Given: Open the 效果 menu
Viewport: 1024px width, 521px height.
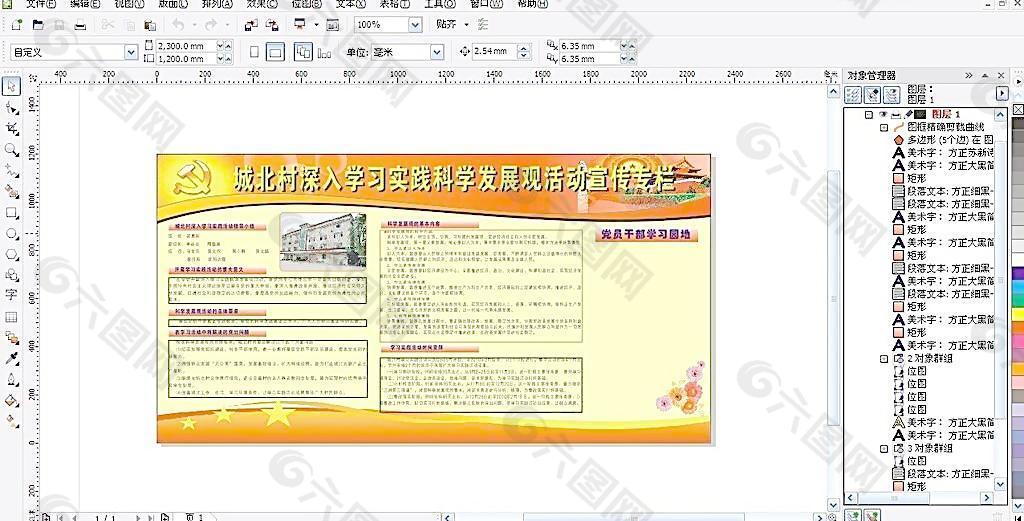Looking at the screenshot, I should (x=260, y=4).
